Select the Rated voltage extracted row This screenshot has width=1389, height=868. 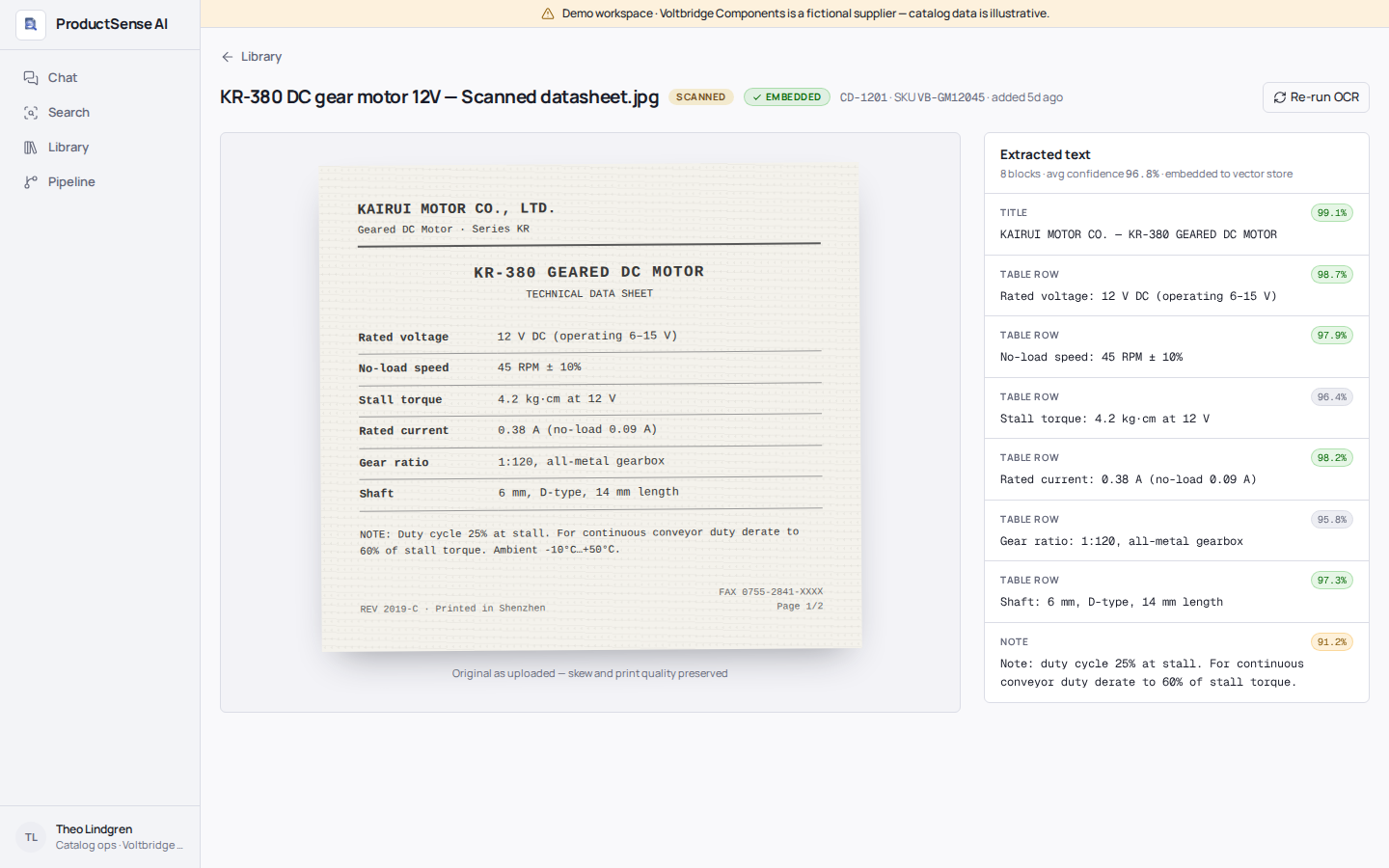click(x=1177, y=285)
